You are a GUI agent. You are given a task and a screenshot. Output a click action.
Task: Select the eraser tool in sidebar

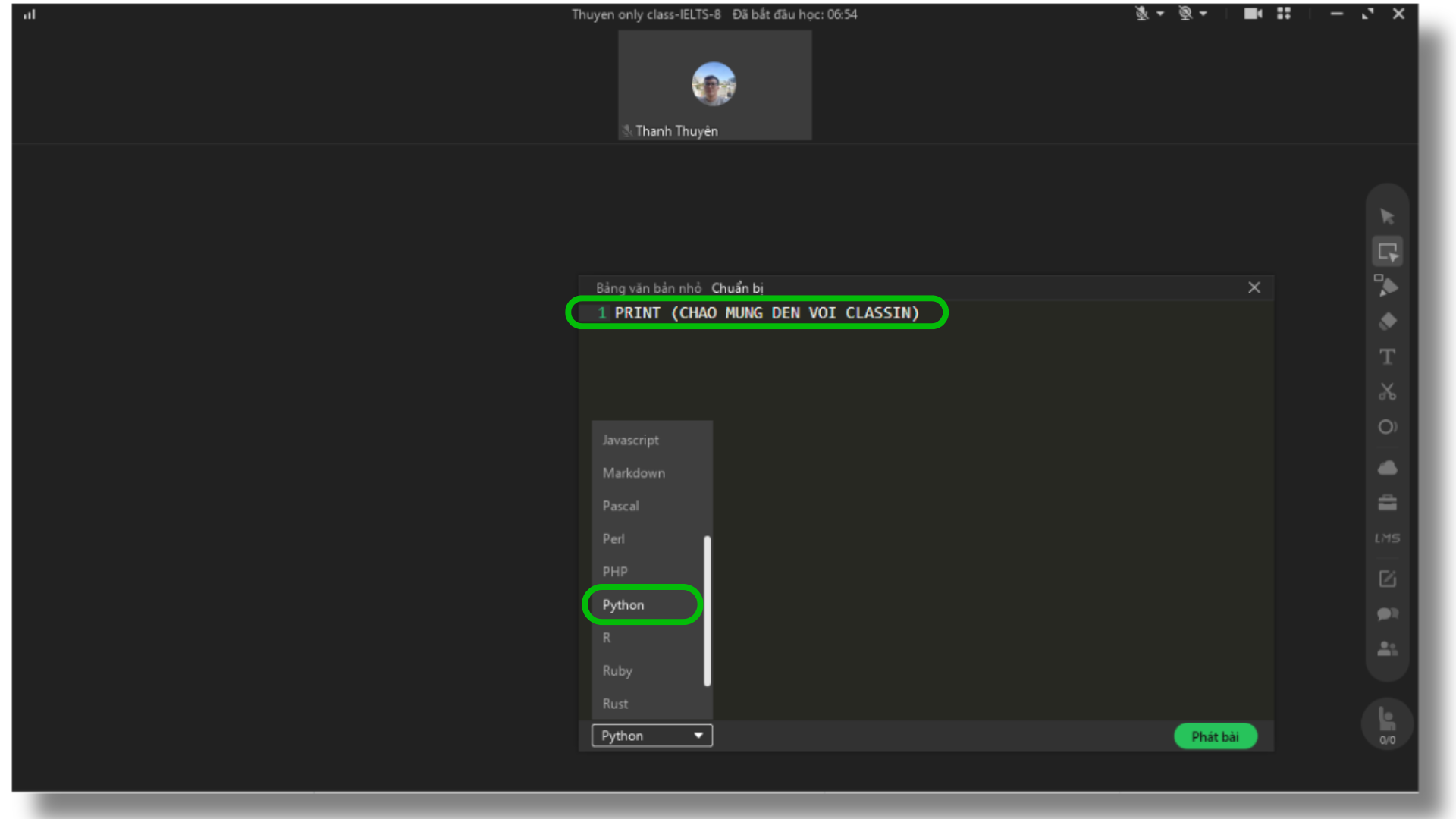coord(1387,322)
